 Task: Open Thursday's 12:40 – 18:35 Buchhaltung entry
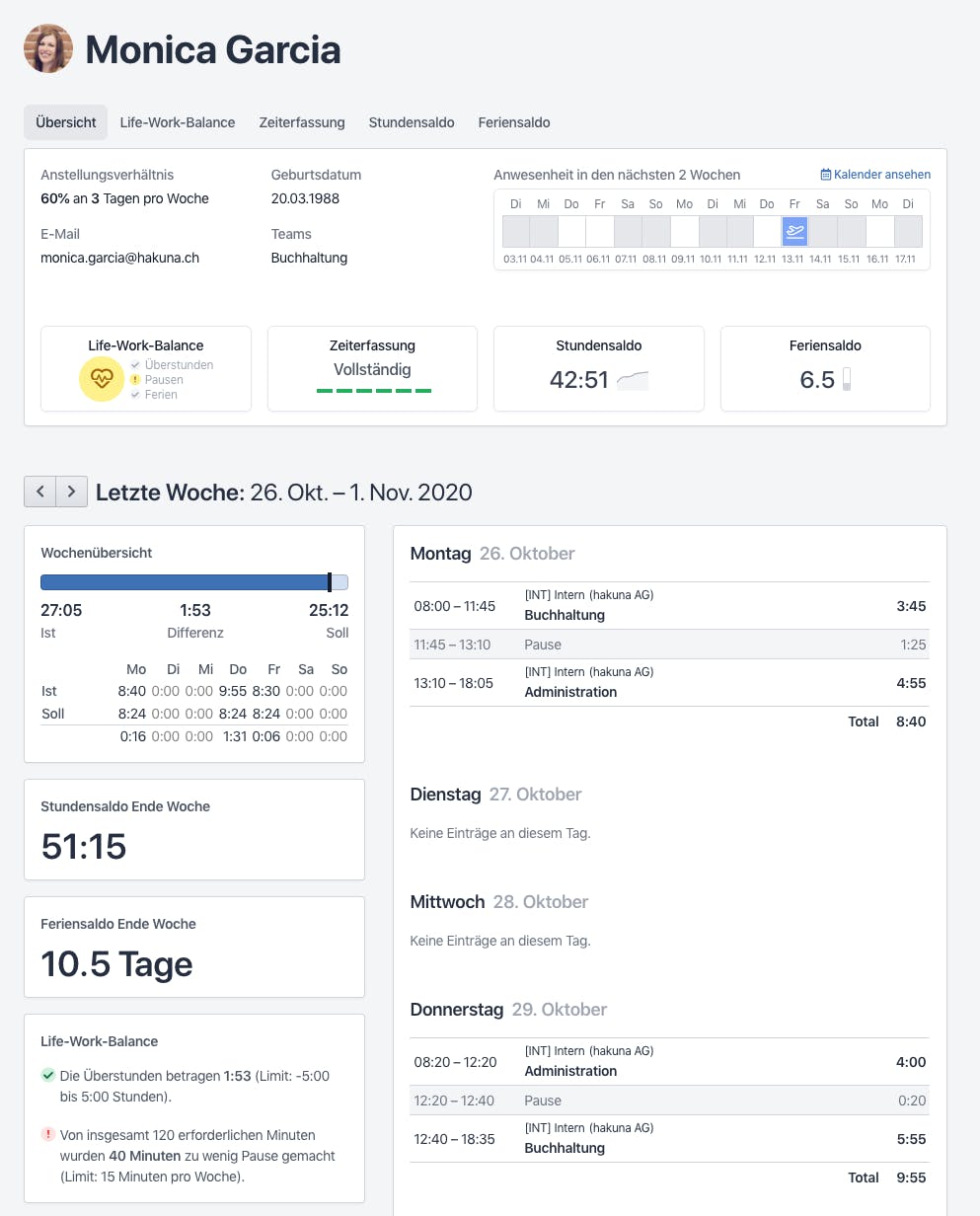click(x=669, y=1139)
